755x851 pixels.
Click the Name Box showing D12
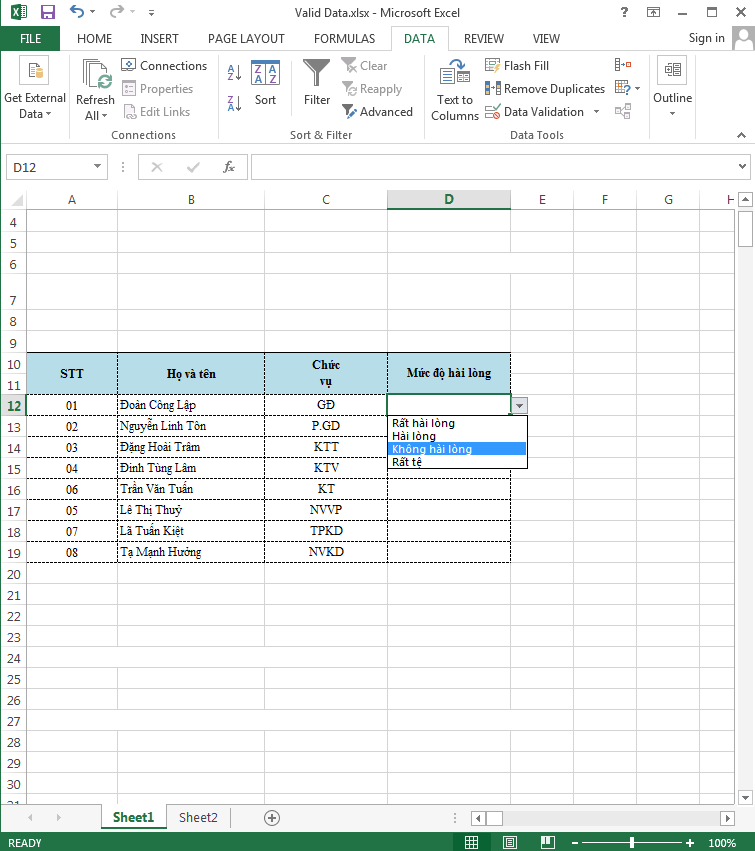pos(49,167)
